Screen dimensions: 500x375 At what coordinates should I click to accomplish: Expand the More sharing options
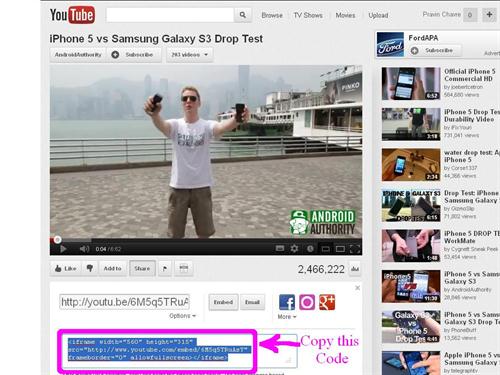[x=287, y=317]
